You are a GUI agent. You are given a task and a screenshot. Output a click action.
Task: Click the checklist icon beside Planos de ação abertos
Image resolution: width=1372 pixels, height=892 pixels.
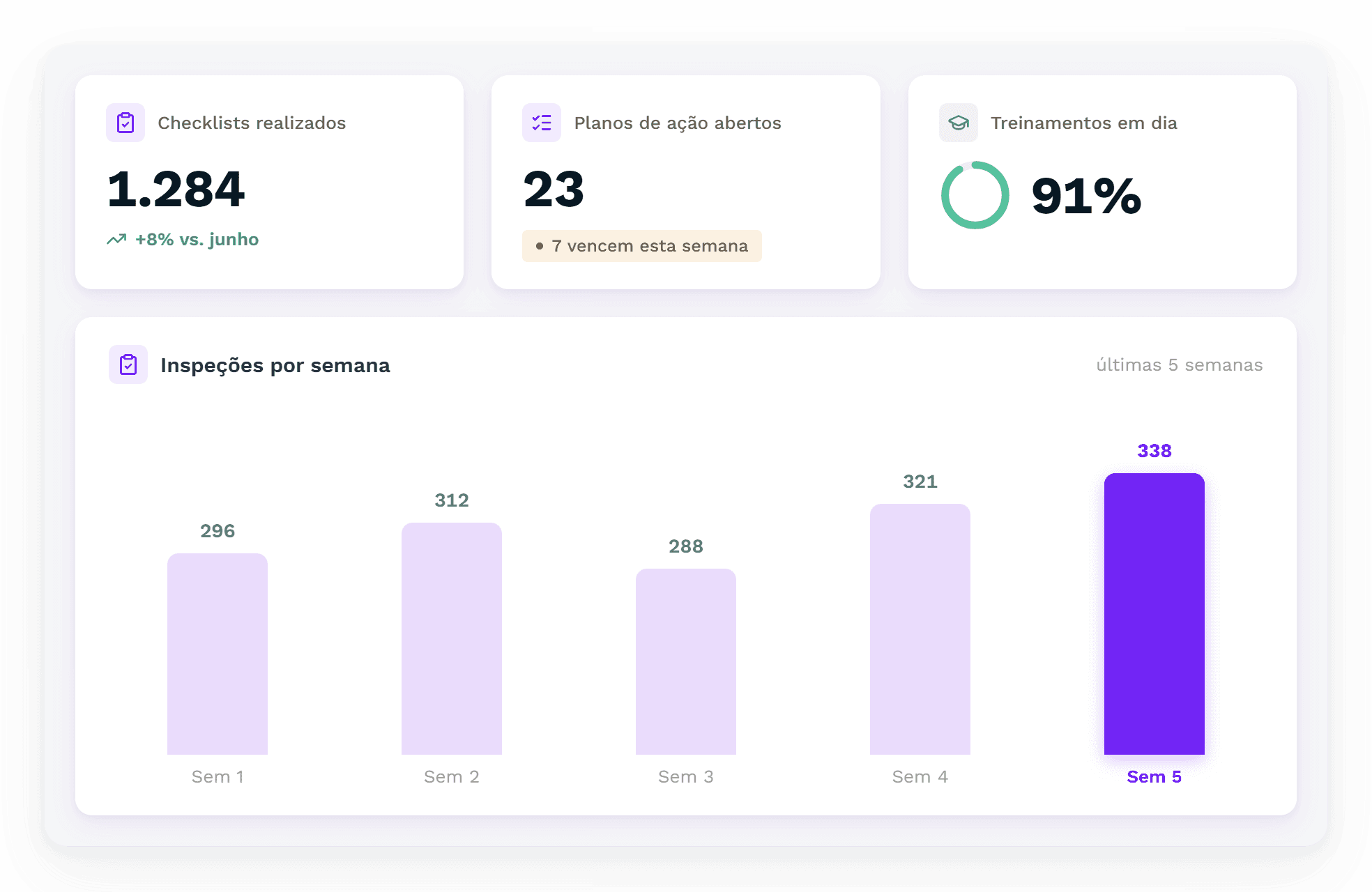[x=542, y=123]
